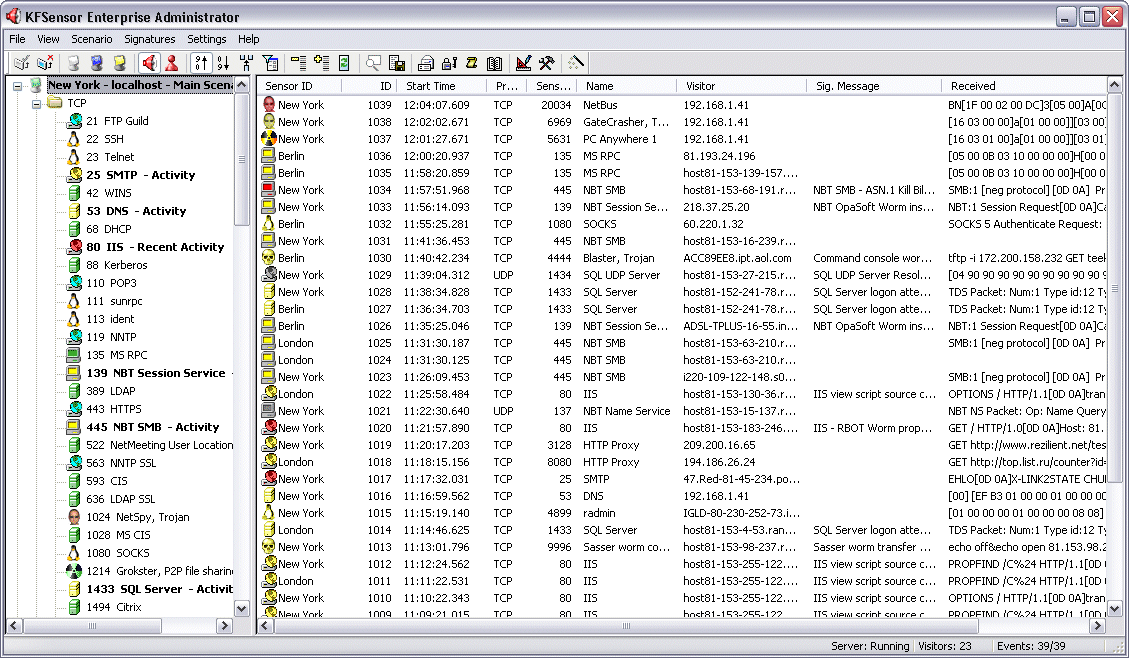Click the server icon with red X

[45, 63]
